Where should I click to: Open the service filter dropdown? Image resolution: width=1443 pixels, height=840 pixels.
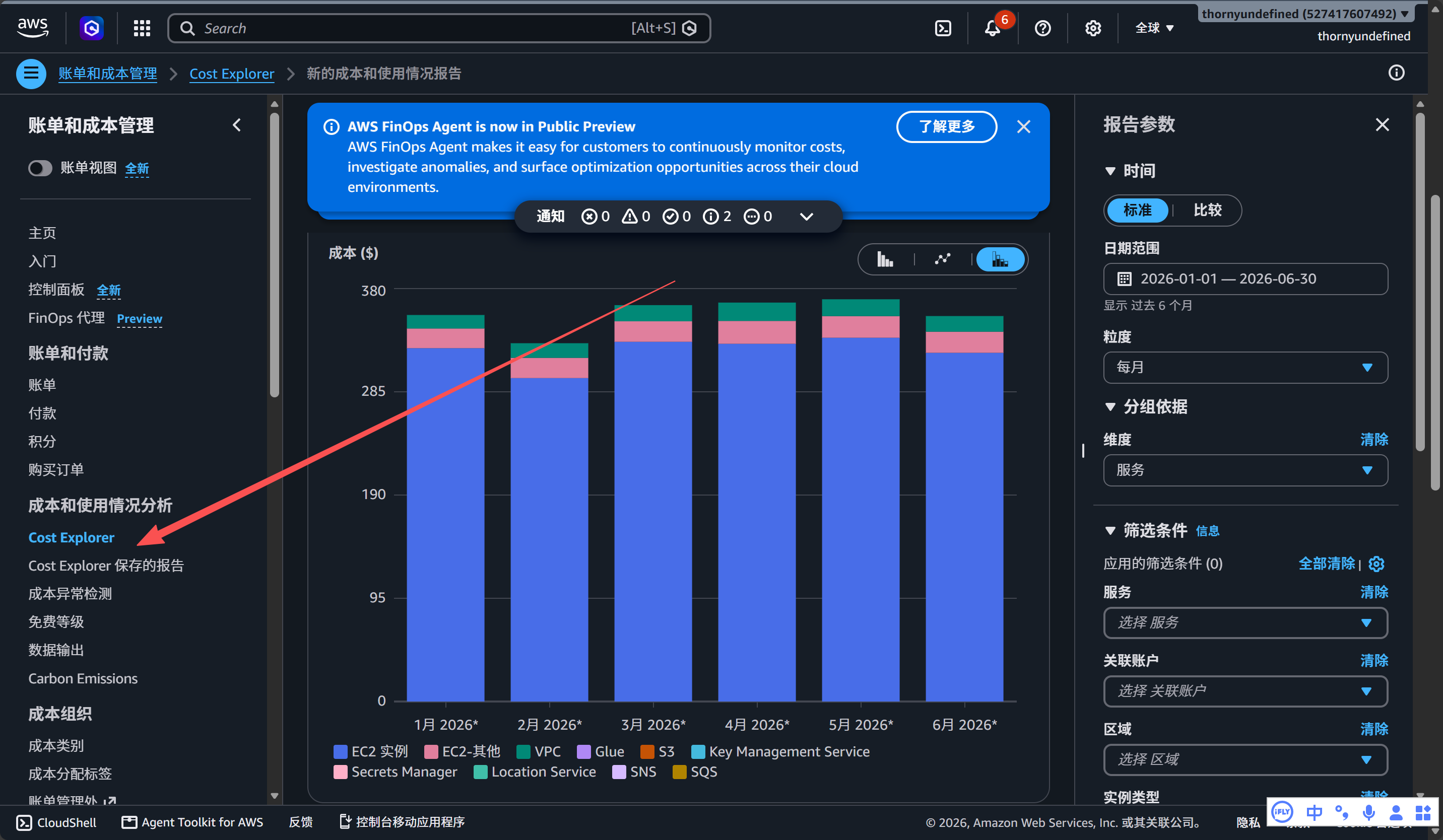(1245, 622)
